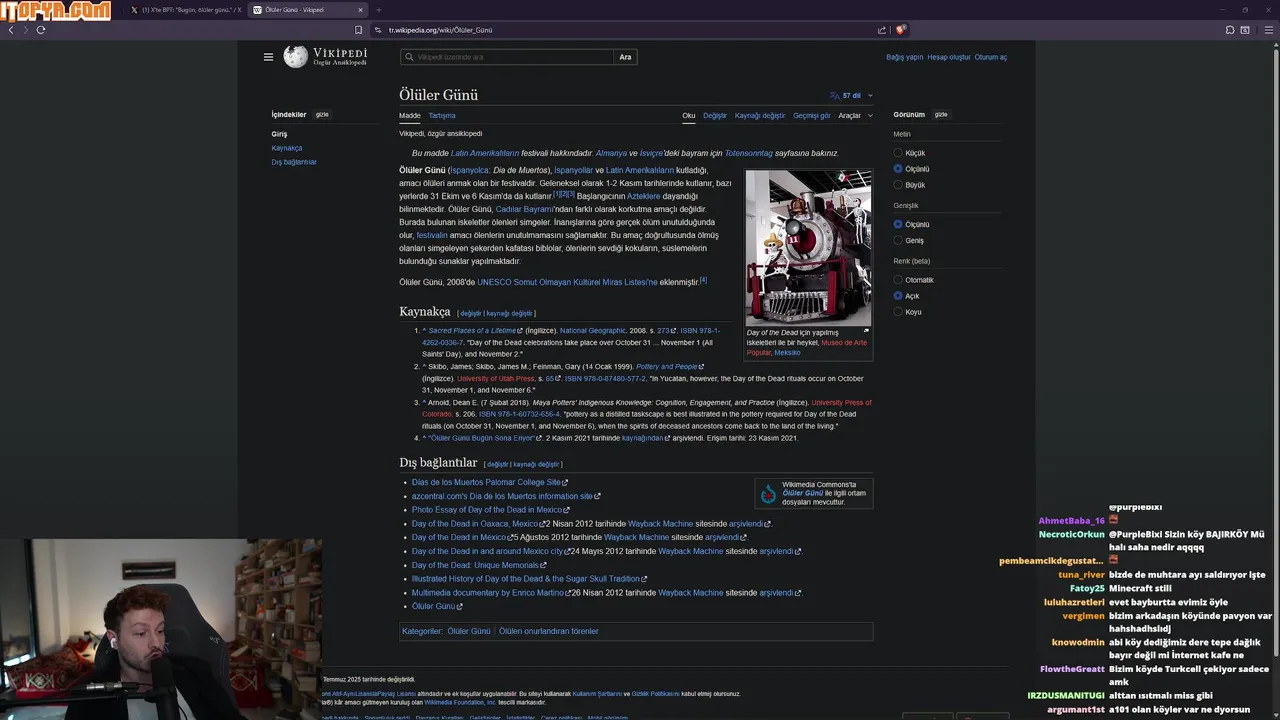The image size is (1280, 720).
Task: Close the Ölüler Günü browser tab
Action: pos(360,10)
